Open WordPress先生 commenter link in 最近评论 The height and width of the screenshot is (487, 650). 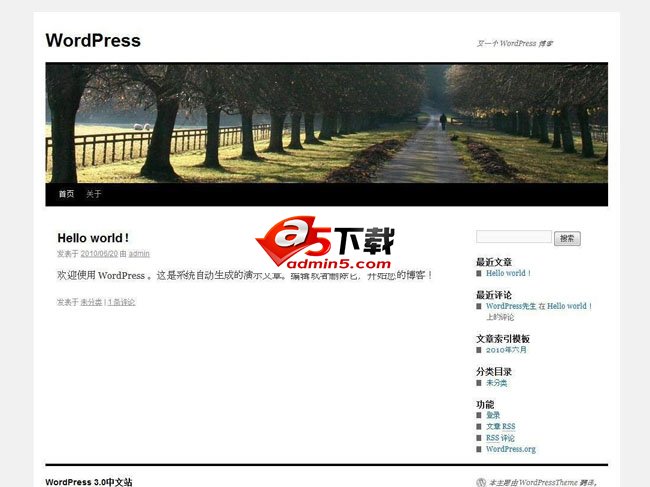[511, 306]
